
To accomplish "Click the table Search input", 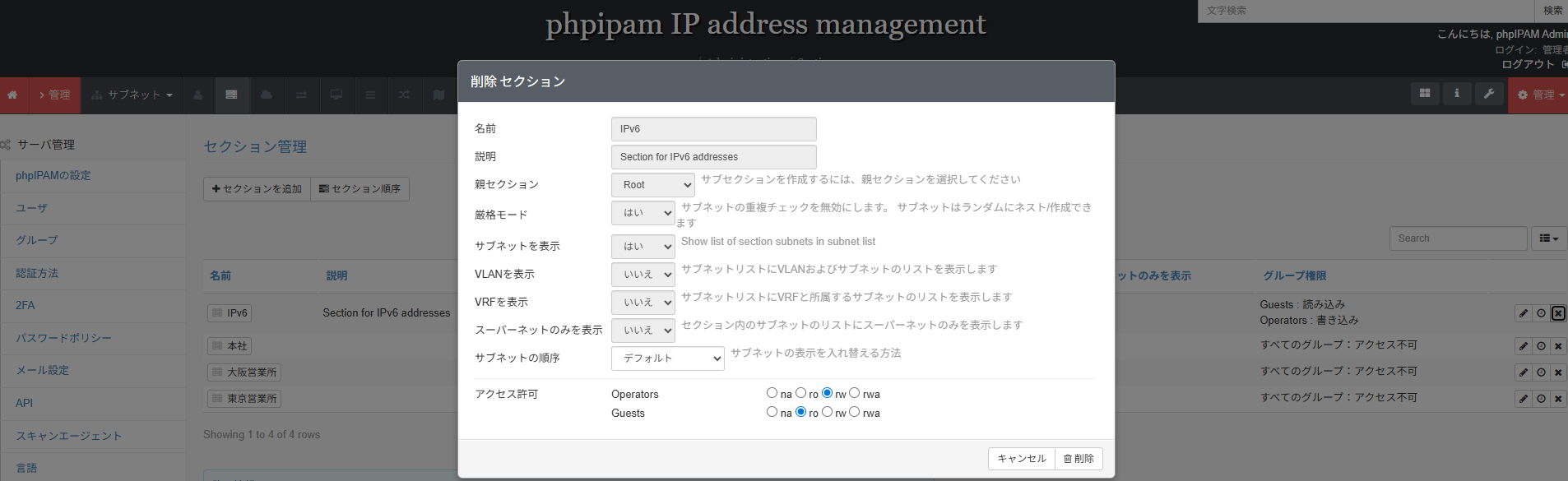I will pyautogui.click(x=1458, y=238).
